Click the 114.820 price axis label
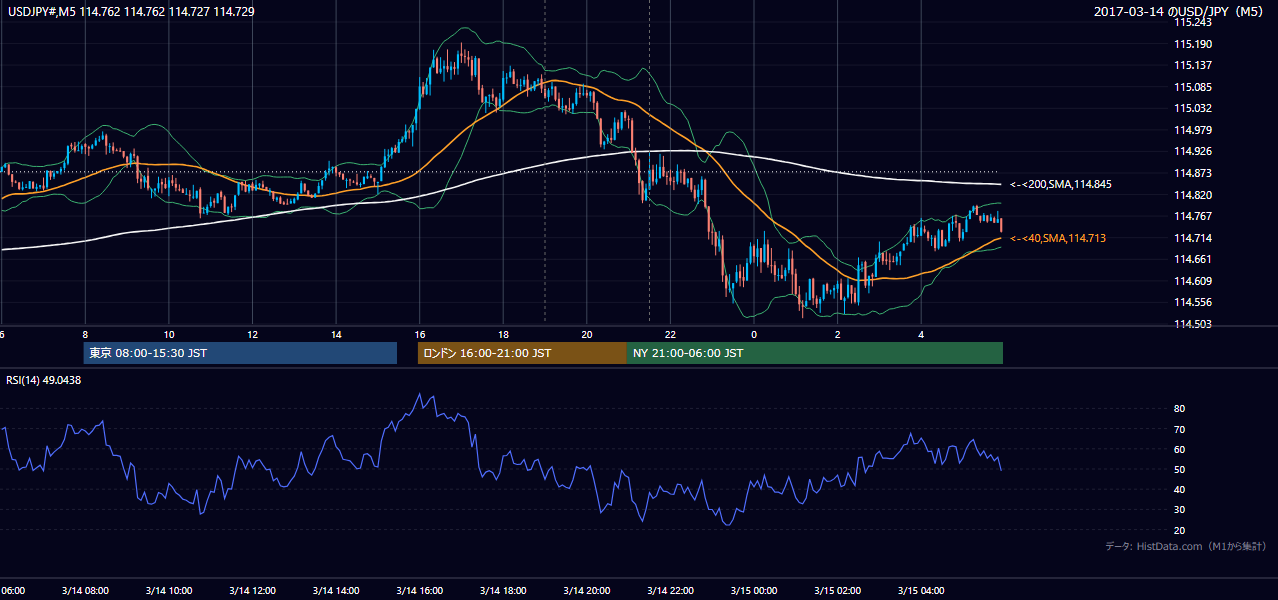 [x=1192, y=195]
